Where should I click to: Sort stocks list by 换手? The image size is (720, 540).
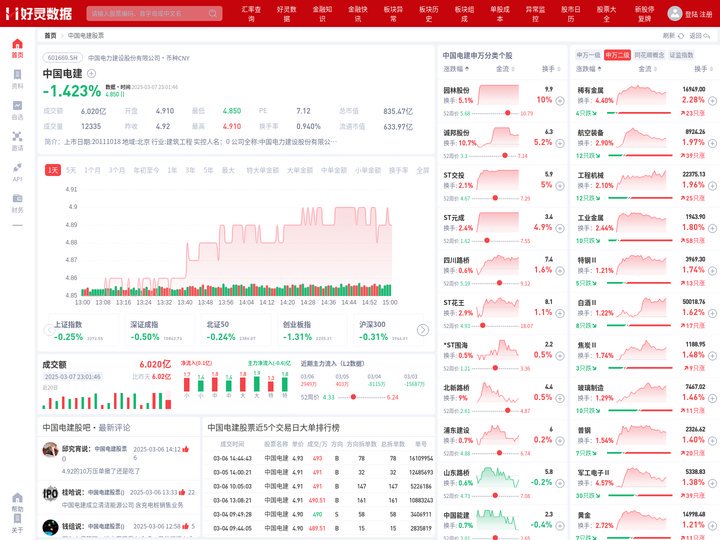[551, 69]
